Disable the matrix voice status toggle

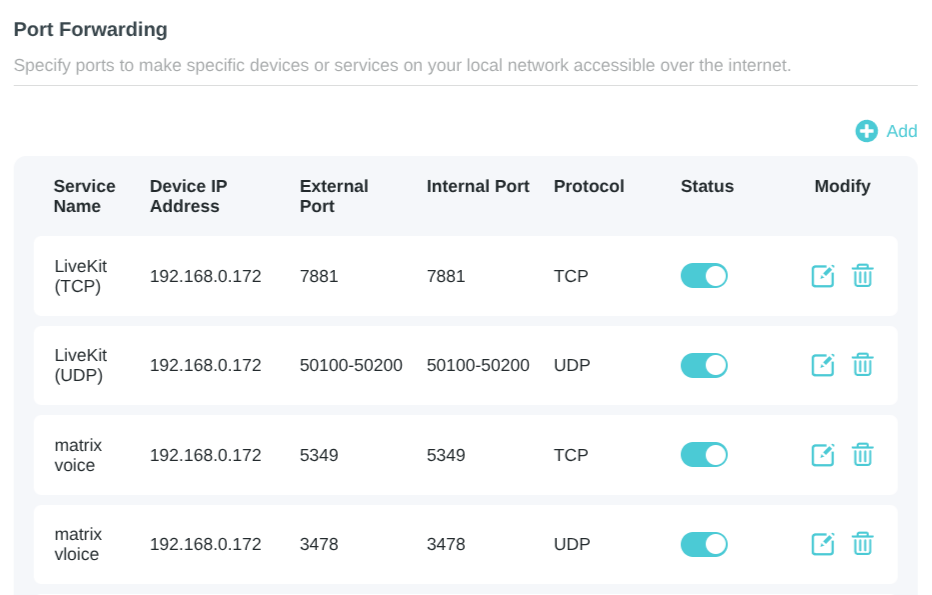(x=704, y=454)
